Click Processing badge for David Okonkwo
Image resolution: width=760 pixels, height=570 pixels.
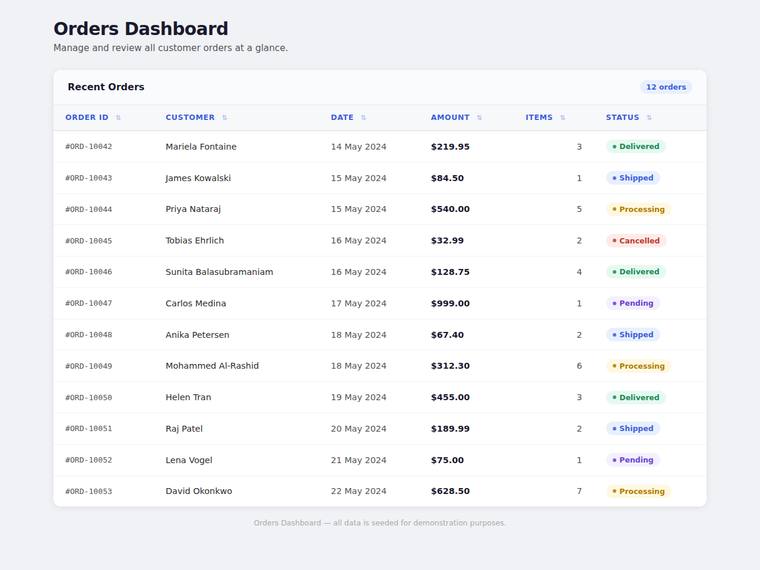tap(638, 491)
